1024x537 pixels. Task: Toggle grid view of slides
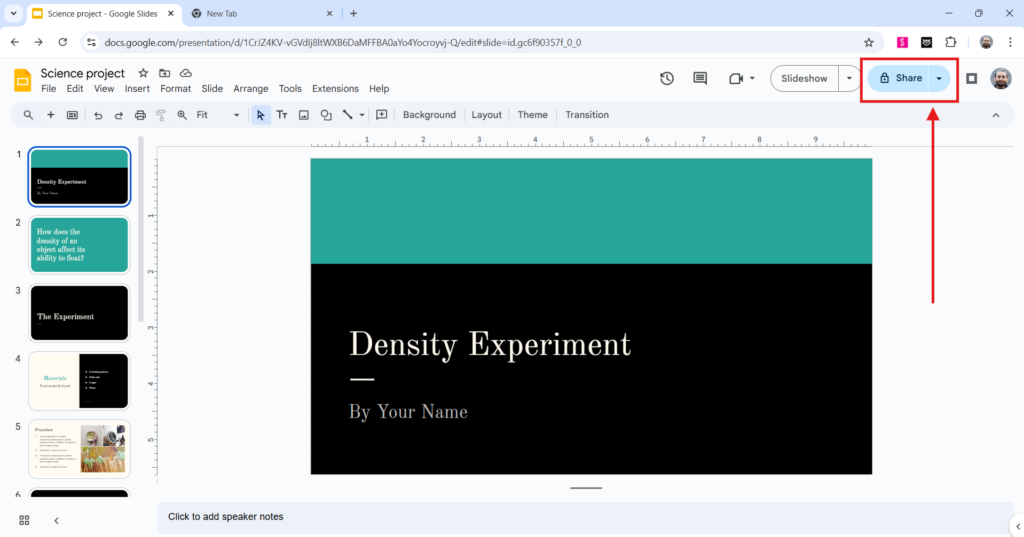pyautogui.click(x=24, y=520)
